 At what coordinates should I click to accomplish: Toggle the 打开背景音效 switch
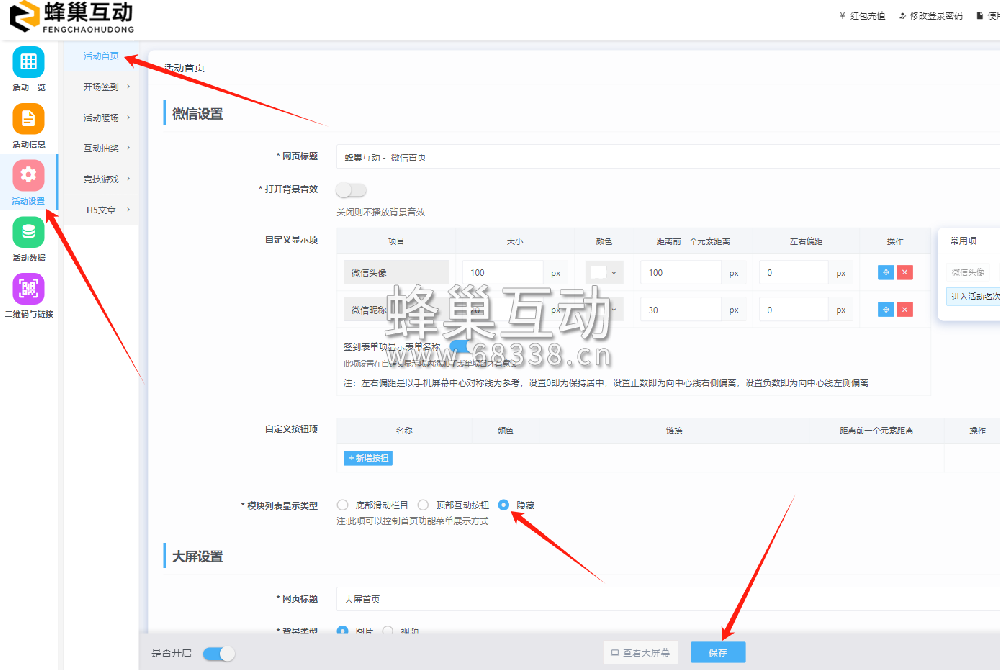(x=349, y=190)
